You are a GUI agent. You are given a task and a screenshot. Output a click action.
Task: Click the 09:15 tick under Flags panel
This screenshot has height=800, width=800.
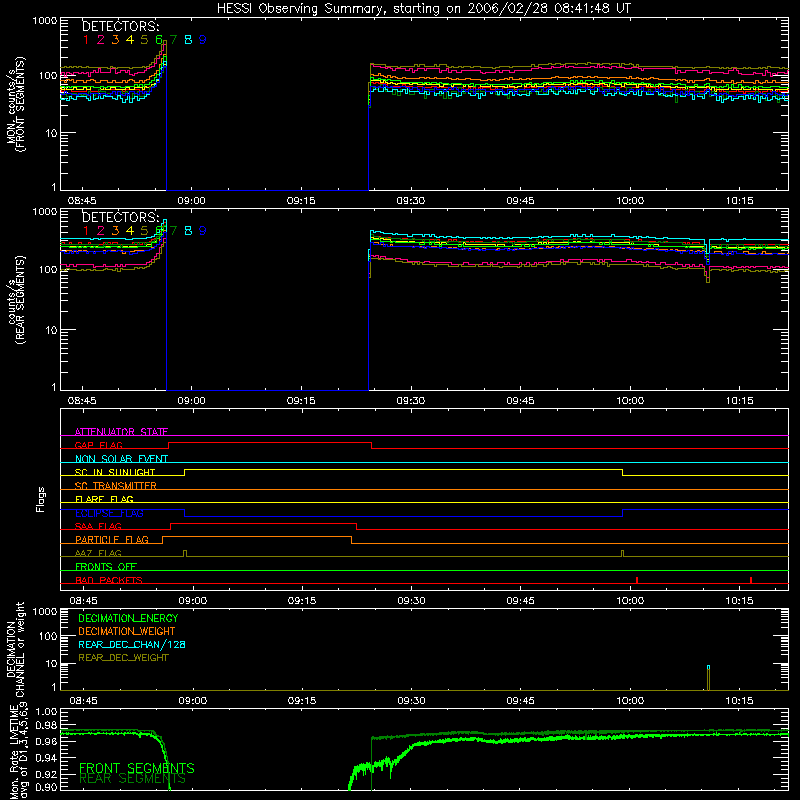point(302,601)
